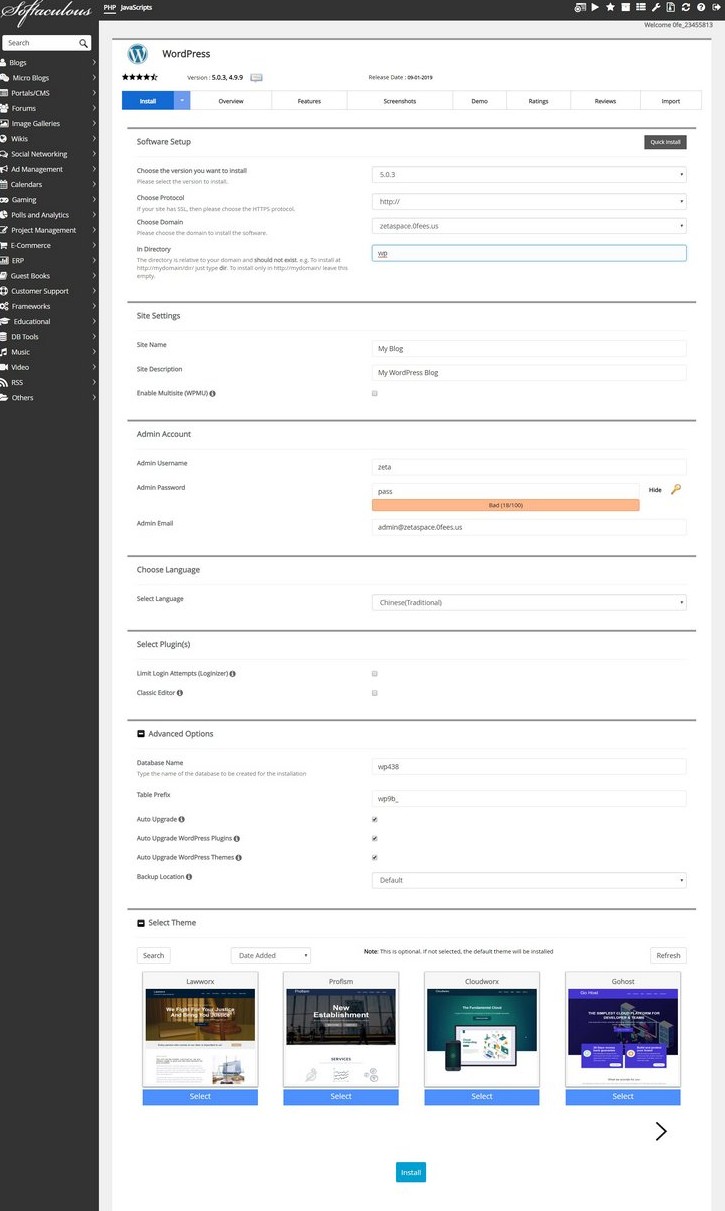Viewport: 725px width, 1211px height.
Task: Switch to the Import tab
Action: tap(671, 101)
